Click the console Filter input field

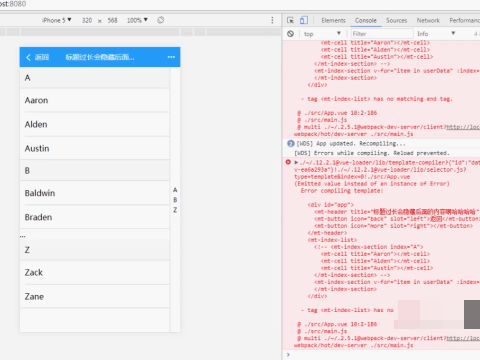coord(382,34)
